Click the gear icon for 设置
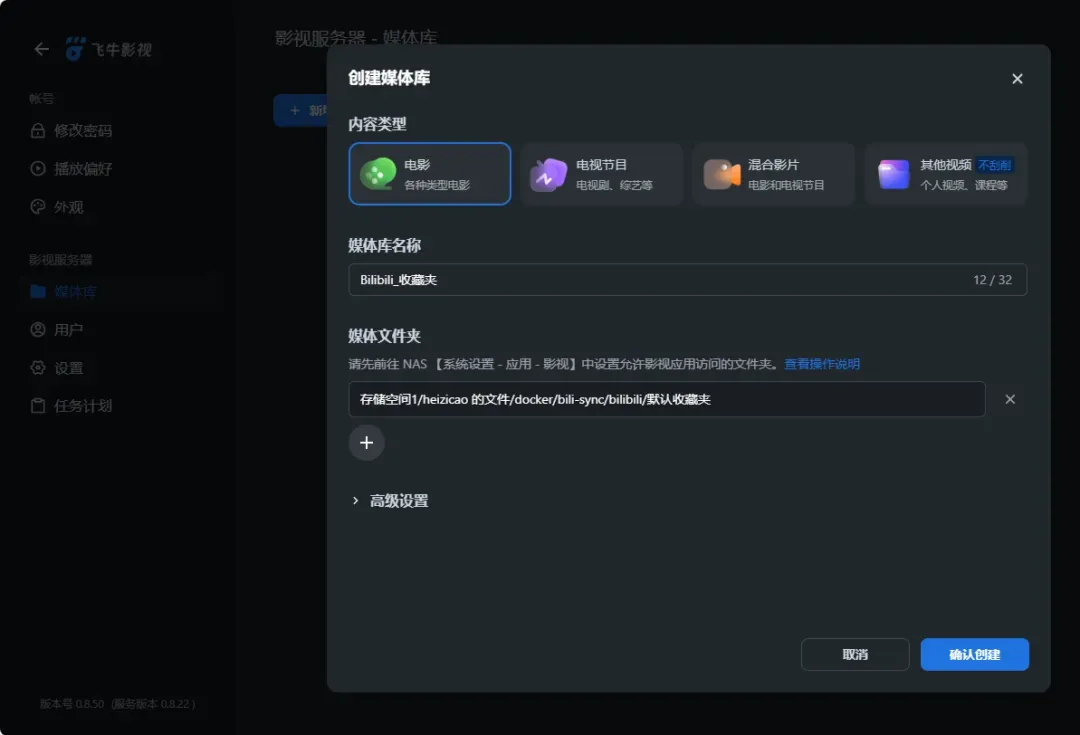This screenshot has height=735, width=1080. pos(38,368)
